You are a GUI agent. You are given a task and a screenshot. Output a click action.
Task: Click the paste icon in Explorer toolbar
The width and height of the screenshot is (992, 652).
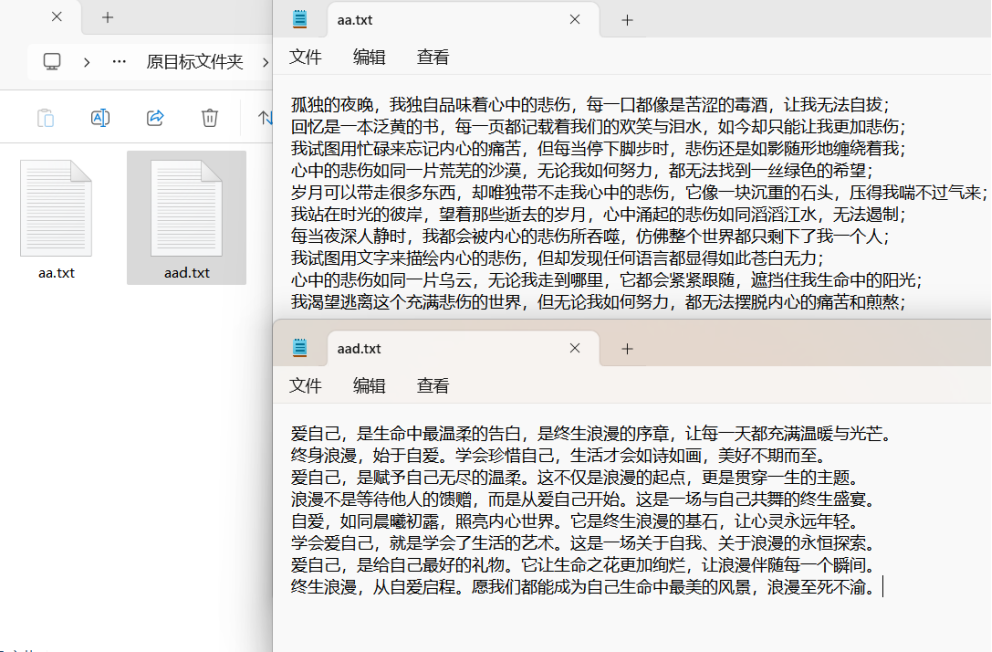point(46,118)
